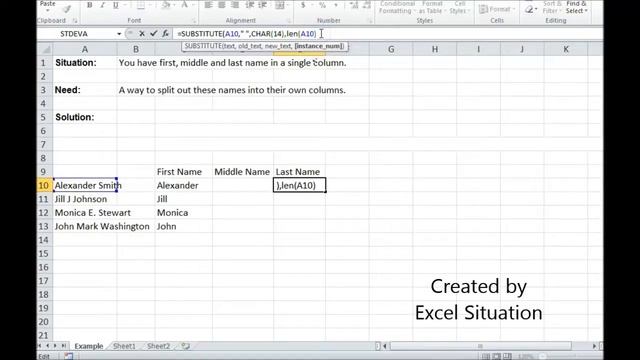Select column G header

point(391,49)
